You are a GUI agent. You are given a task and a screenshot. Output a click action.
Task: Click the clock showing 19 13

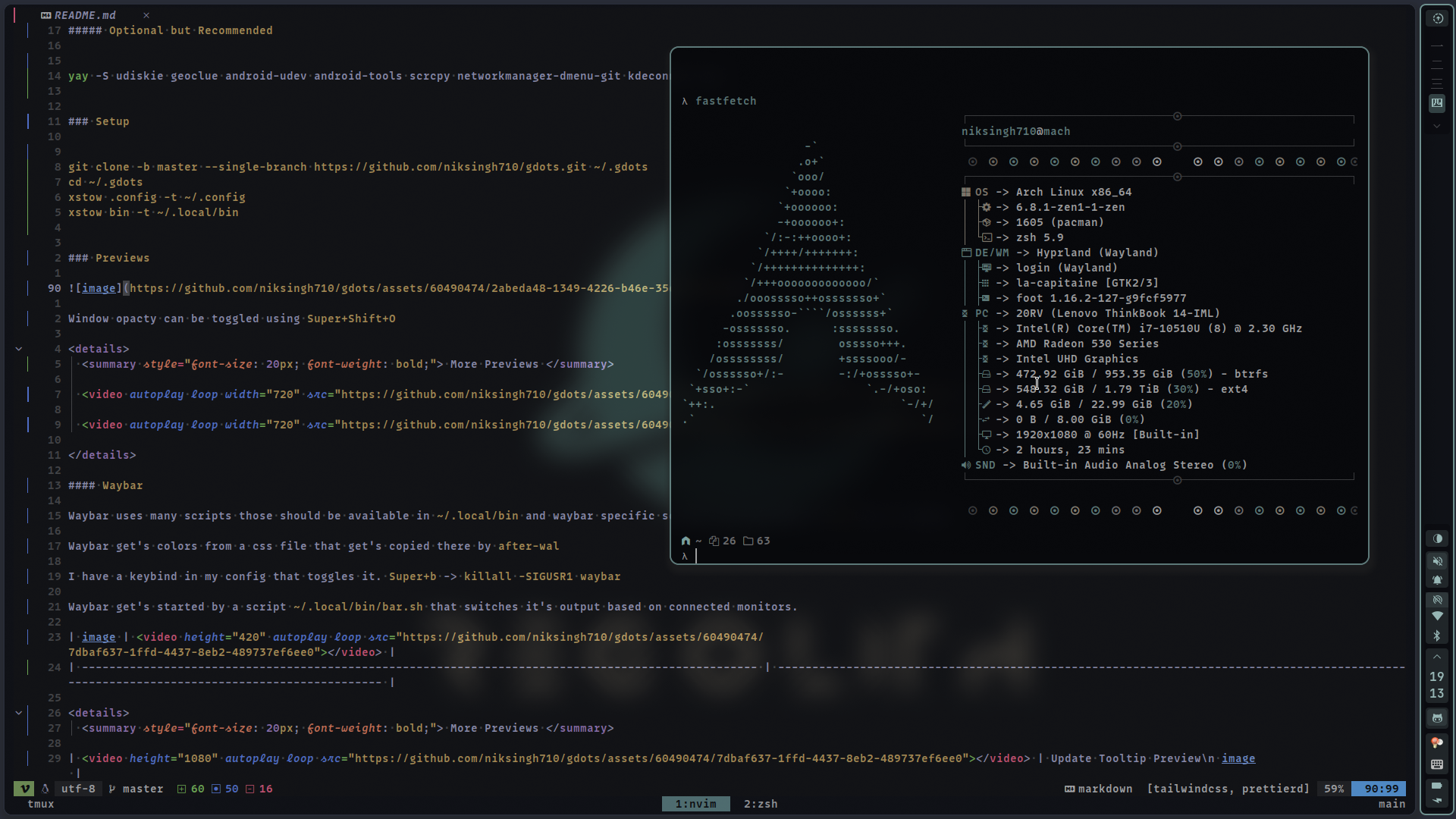1437,685
